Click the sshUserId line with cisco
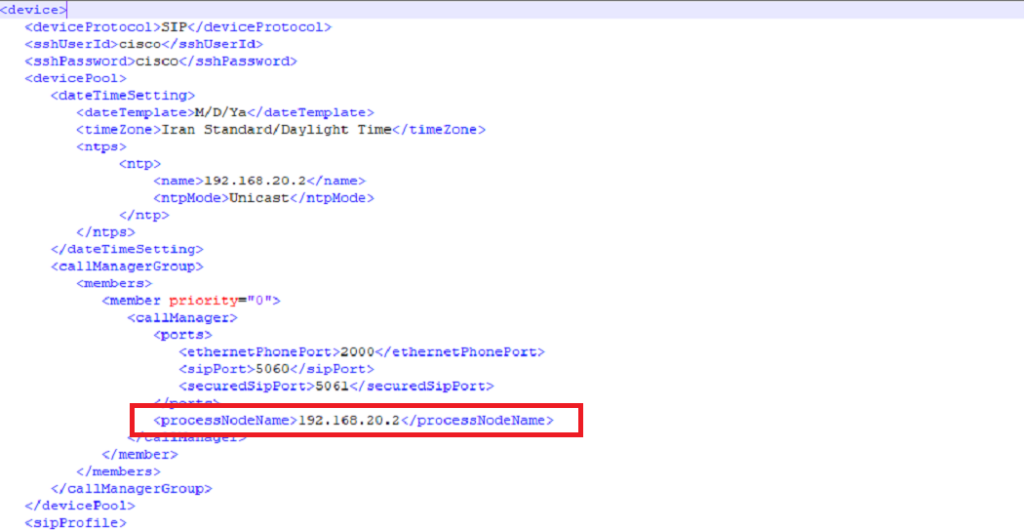 pyautogui.click(x=144, y=44)
